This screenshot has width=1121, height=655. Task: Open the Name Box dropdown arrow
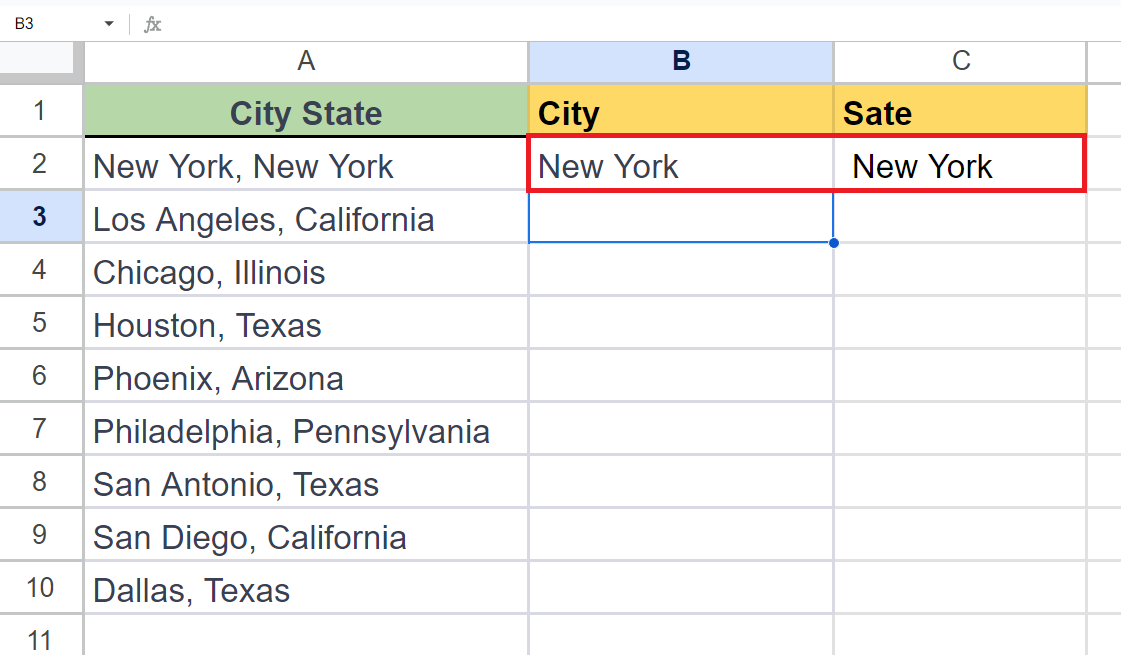(108, 22)
